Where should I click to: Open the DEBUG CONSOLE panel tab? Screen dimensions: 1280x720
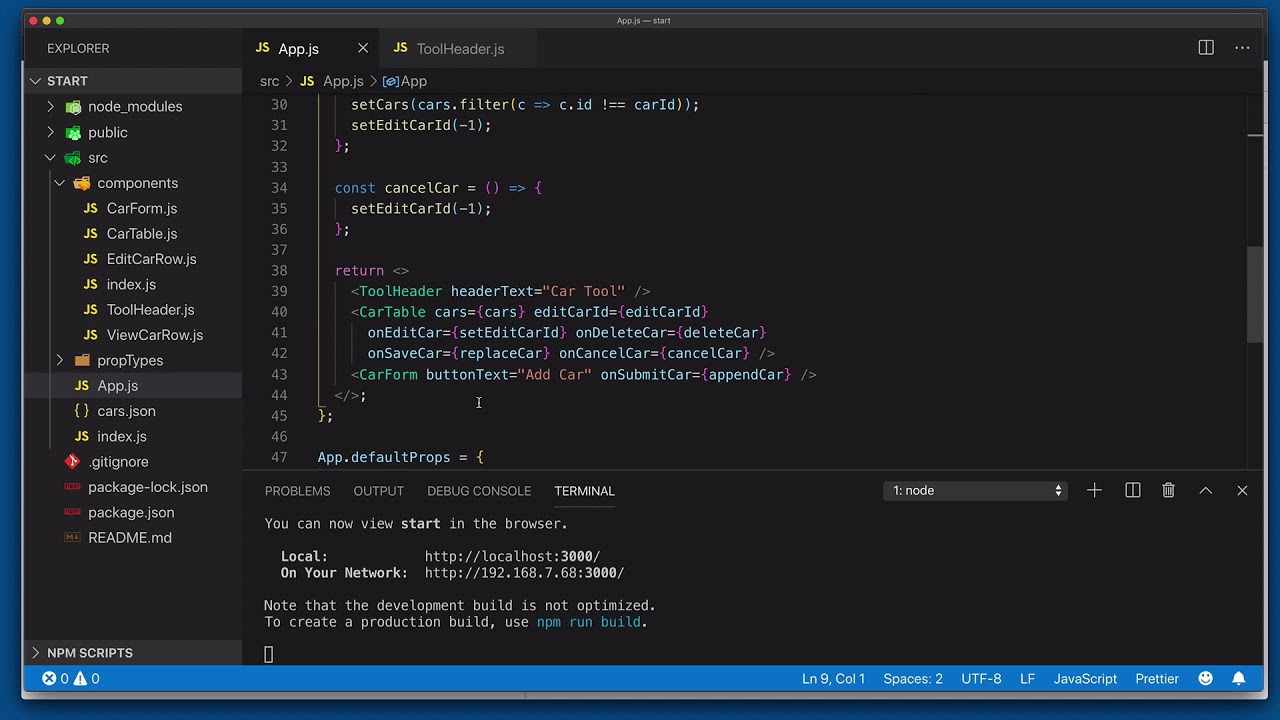tap(479, 491)
